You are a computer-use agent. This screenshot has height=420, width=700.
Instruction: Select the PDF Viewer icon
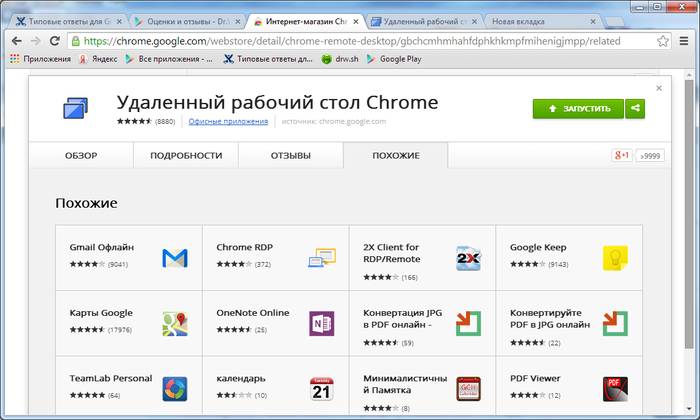pyautogui.click(x=615, y=389)
